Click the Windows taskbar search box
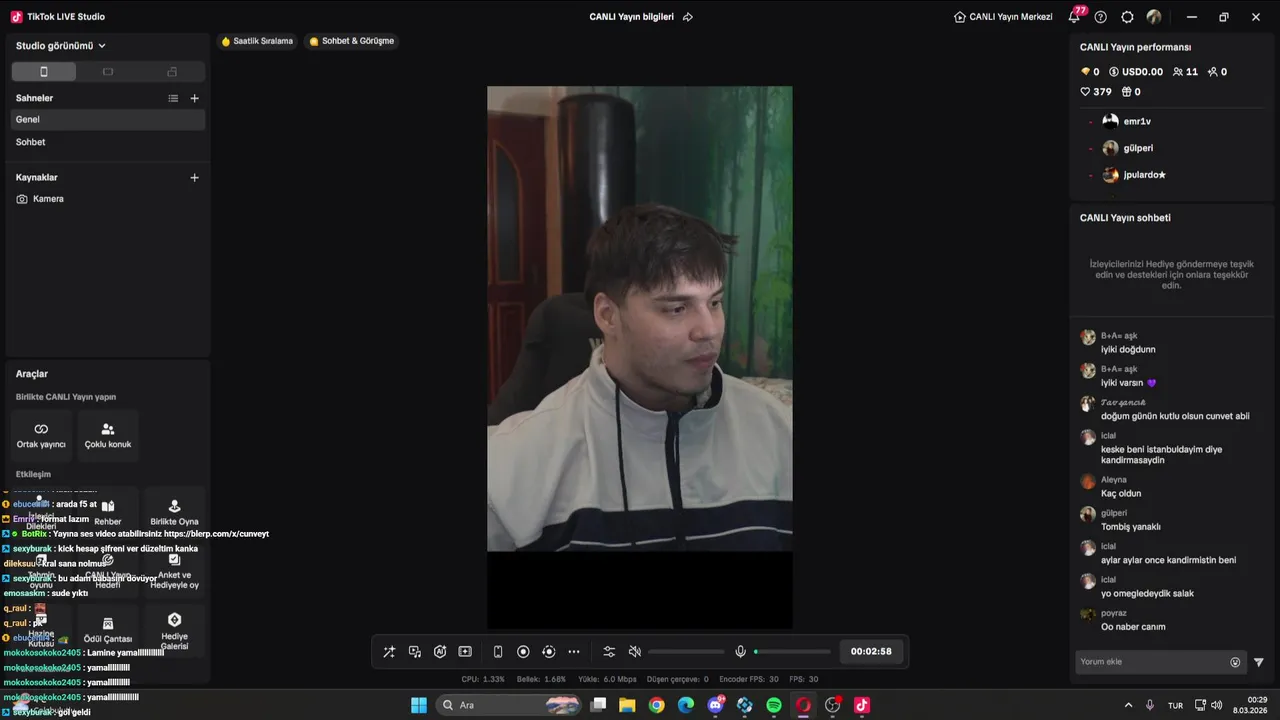1280x720 pixels. (x=511, y=705)
